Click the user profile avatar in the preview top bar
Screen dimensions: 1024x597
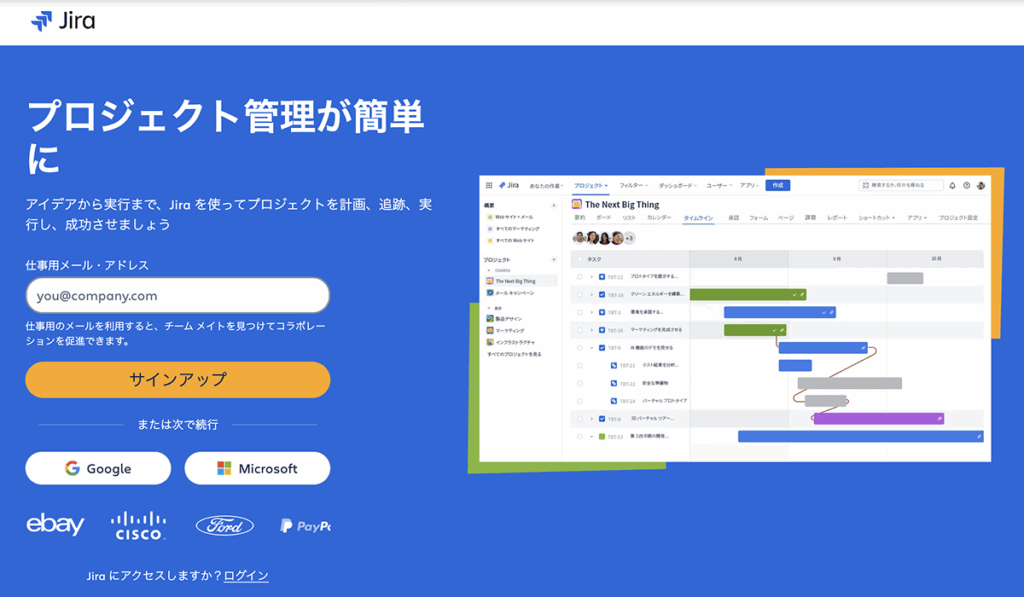pyautogui.click(x=981, y=185)
